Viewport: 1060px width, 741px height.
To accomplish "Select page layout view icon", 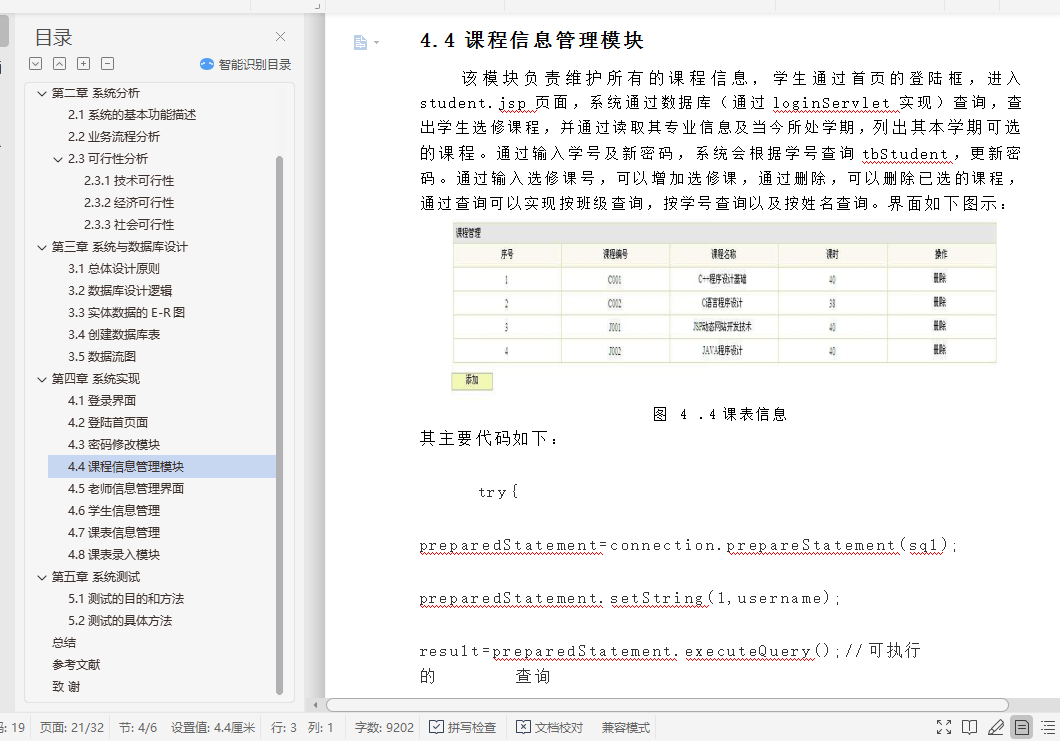I will (x=1021, y=727).
